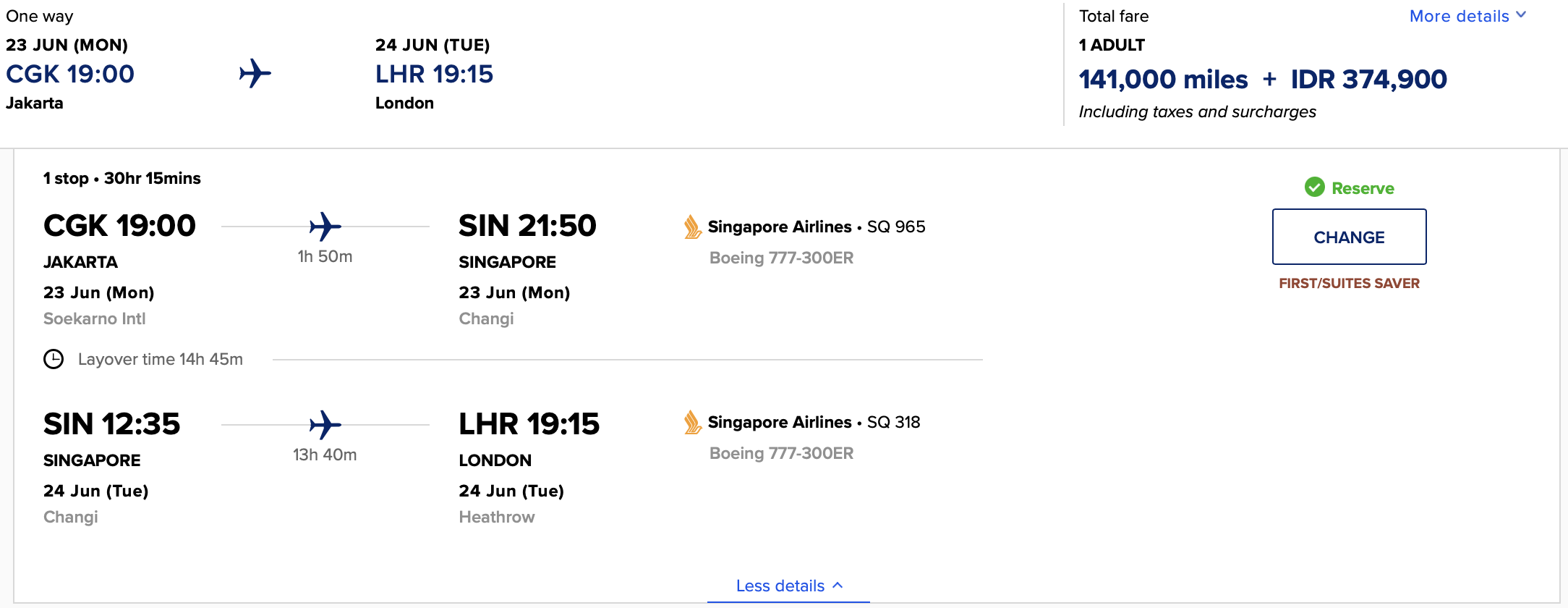The width and height of the screenshot is (1568, 608).
Task: Click the green Reserve checkmark icon
Action: [x=1315, y=187]
